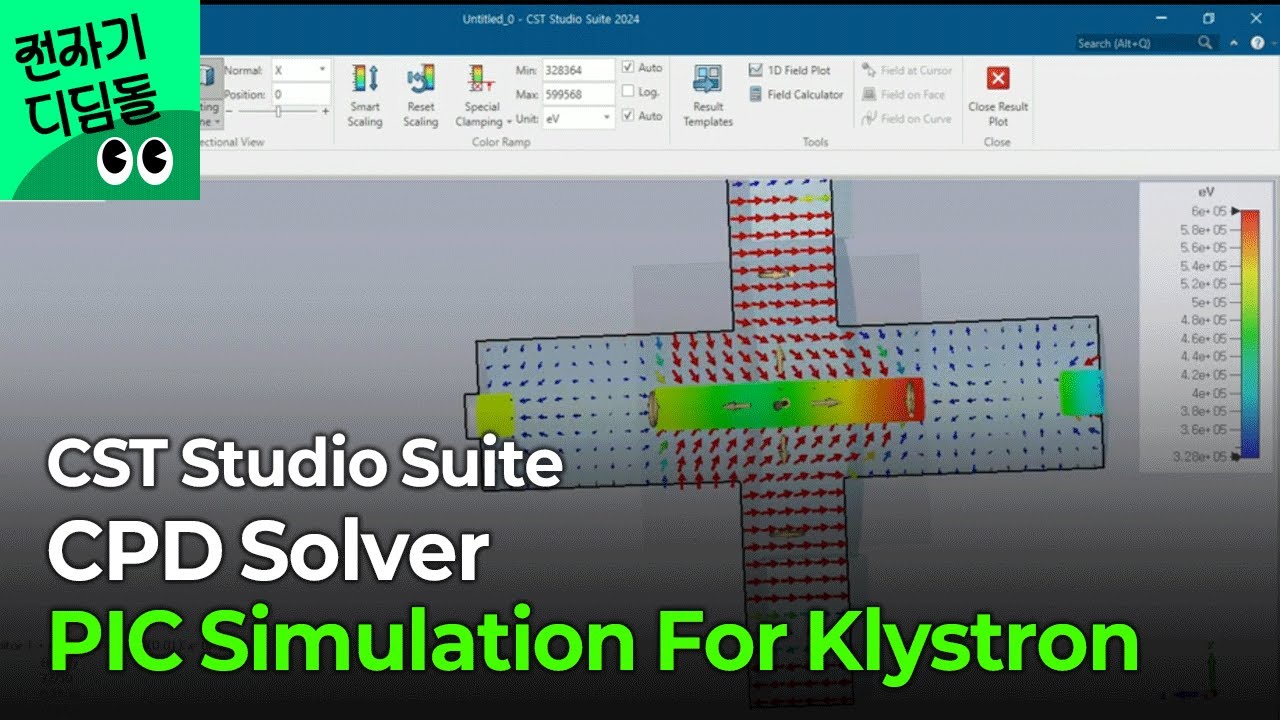Click the minus button of position slider
Screen dimensions: 1280x720
[x=228, y=112]
